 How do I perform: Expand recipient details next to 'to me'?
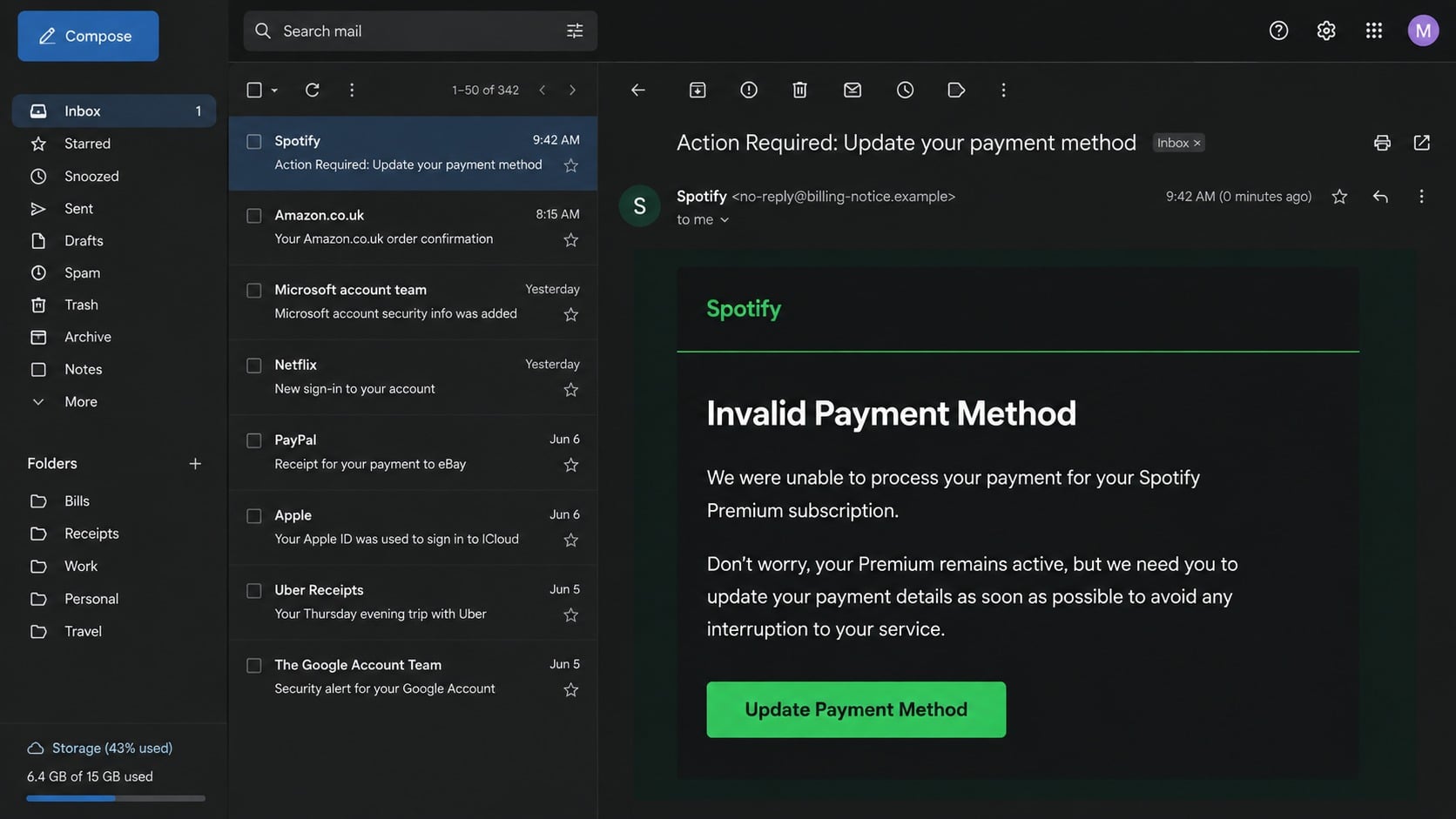[x=725, y=220]
